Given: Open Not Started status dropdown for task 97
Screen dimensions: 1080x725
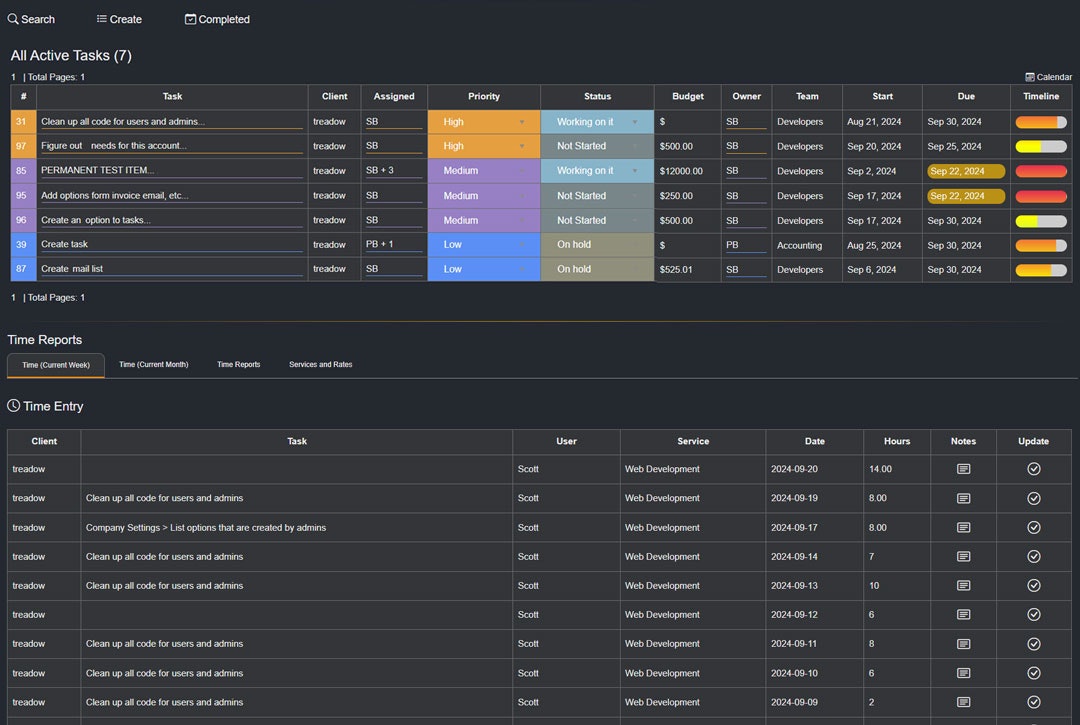Looking at the screenshot, I should (597, 146).
